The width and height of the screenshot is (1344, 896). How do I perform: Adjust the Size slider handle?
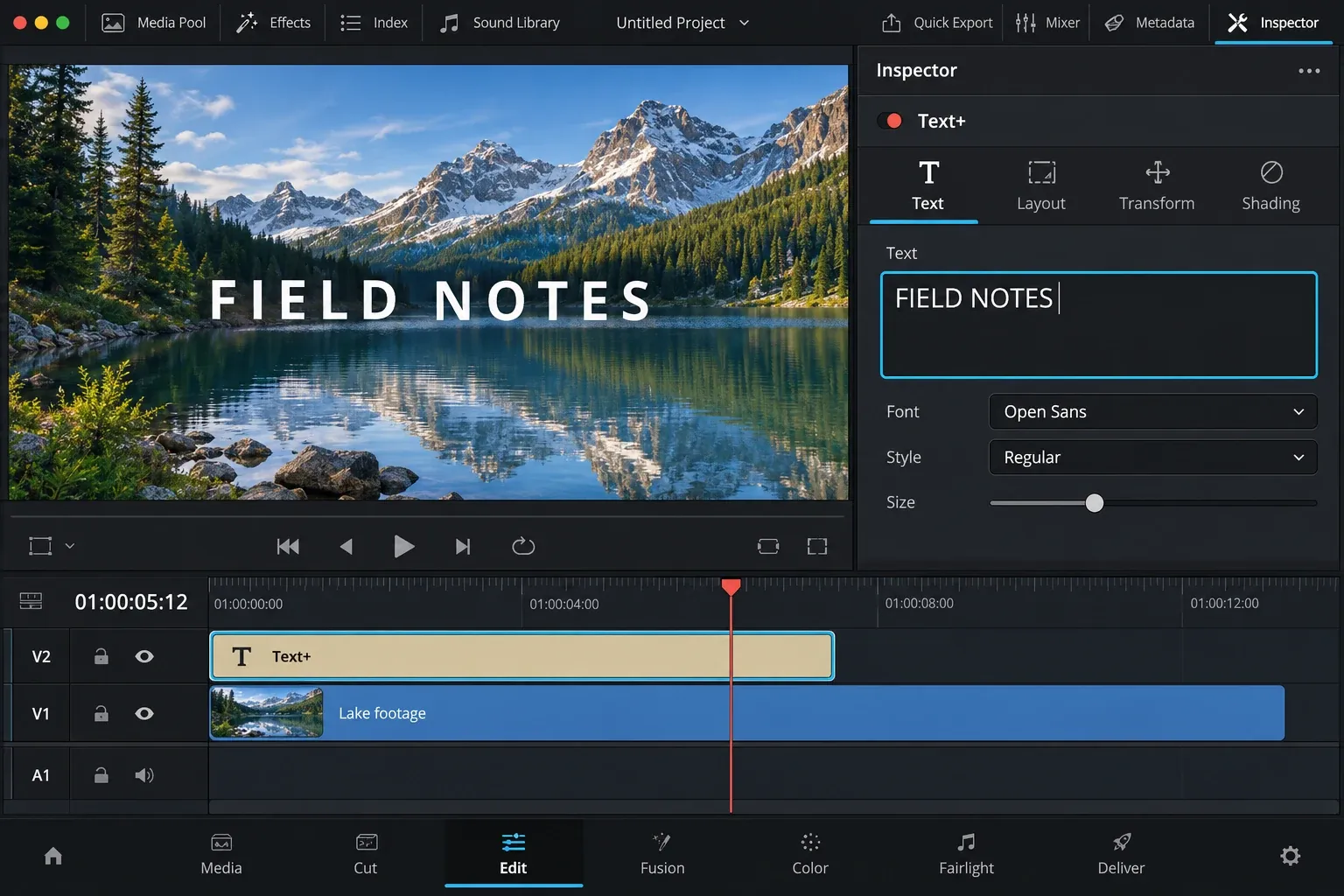pos(1094,503)
